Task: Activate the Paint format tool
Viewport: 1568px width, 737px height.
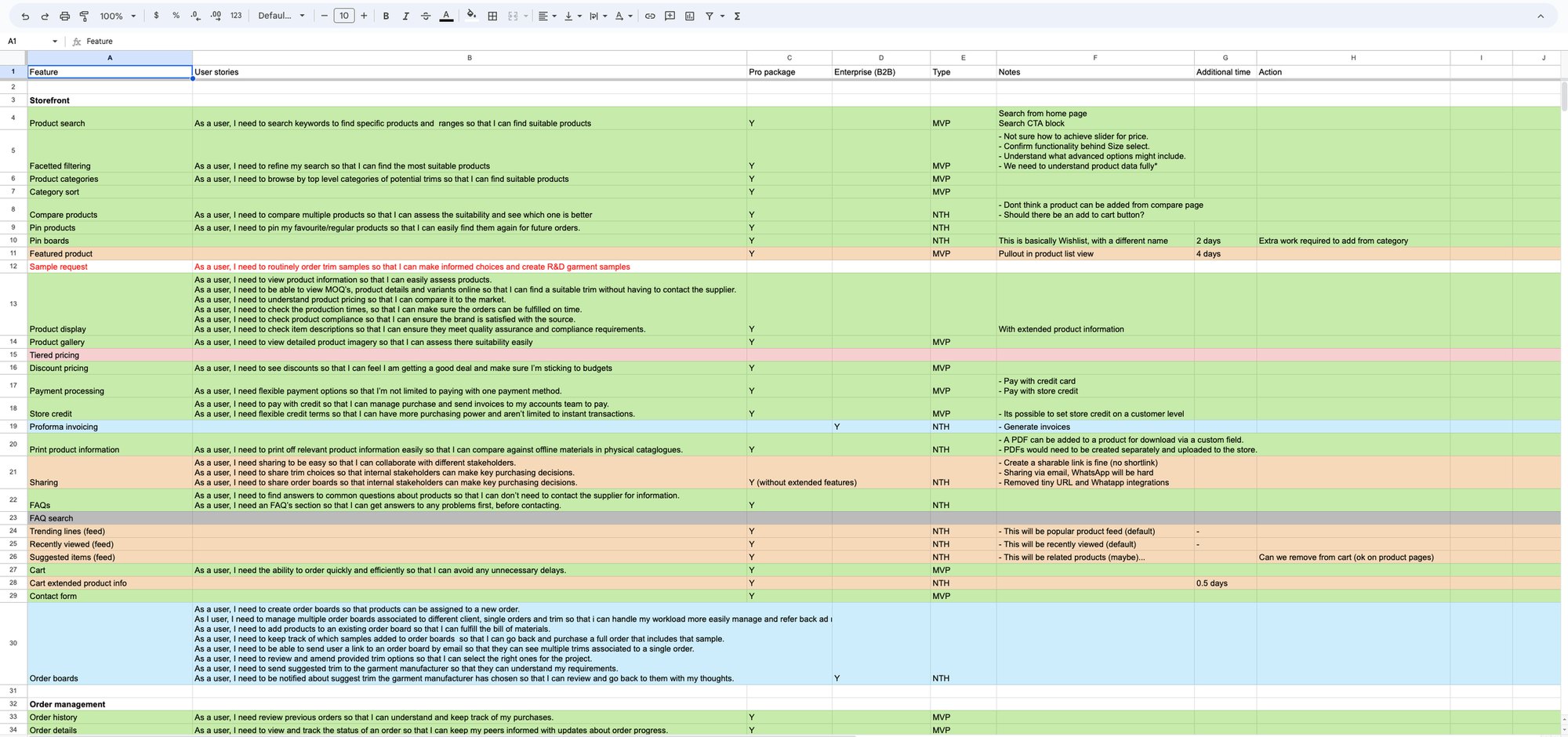Action: pos(84,16)
